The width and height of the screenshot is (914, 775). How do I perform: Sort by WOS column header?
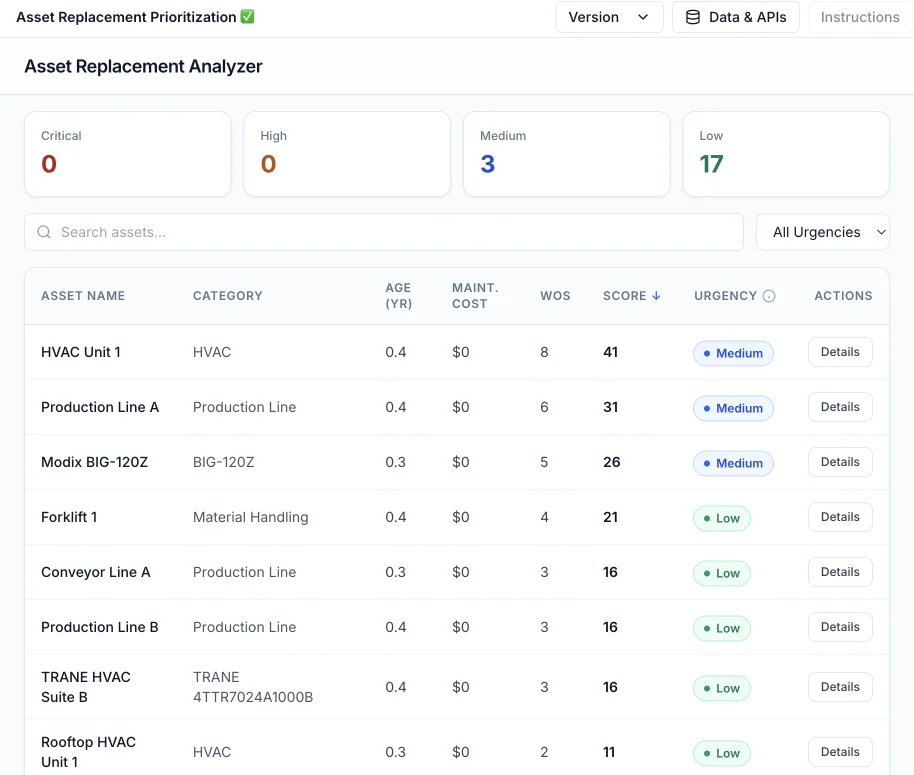point(555,296)
